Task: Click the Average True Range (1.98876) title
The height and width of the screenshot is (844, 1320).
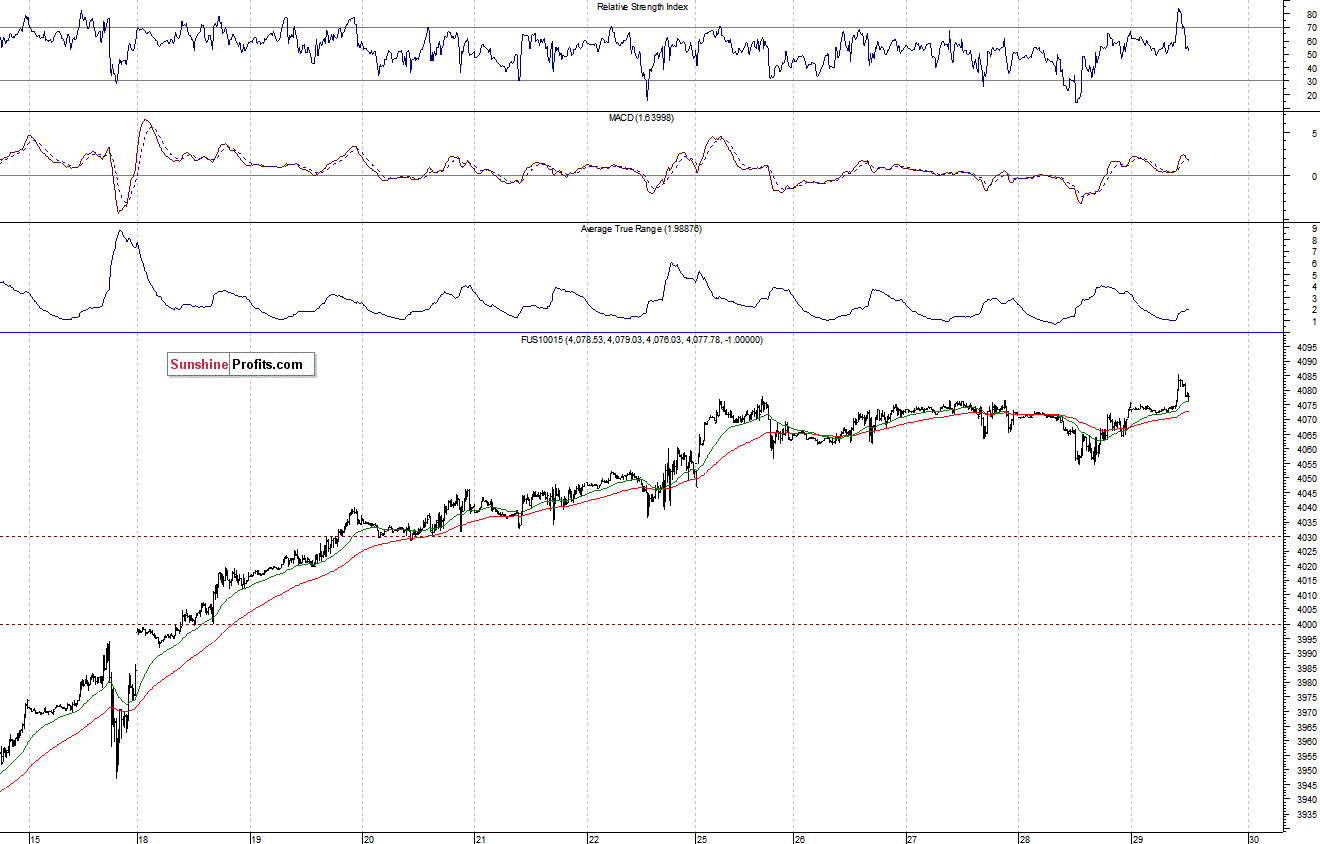Action: tap(642, 229)
